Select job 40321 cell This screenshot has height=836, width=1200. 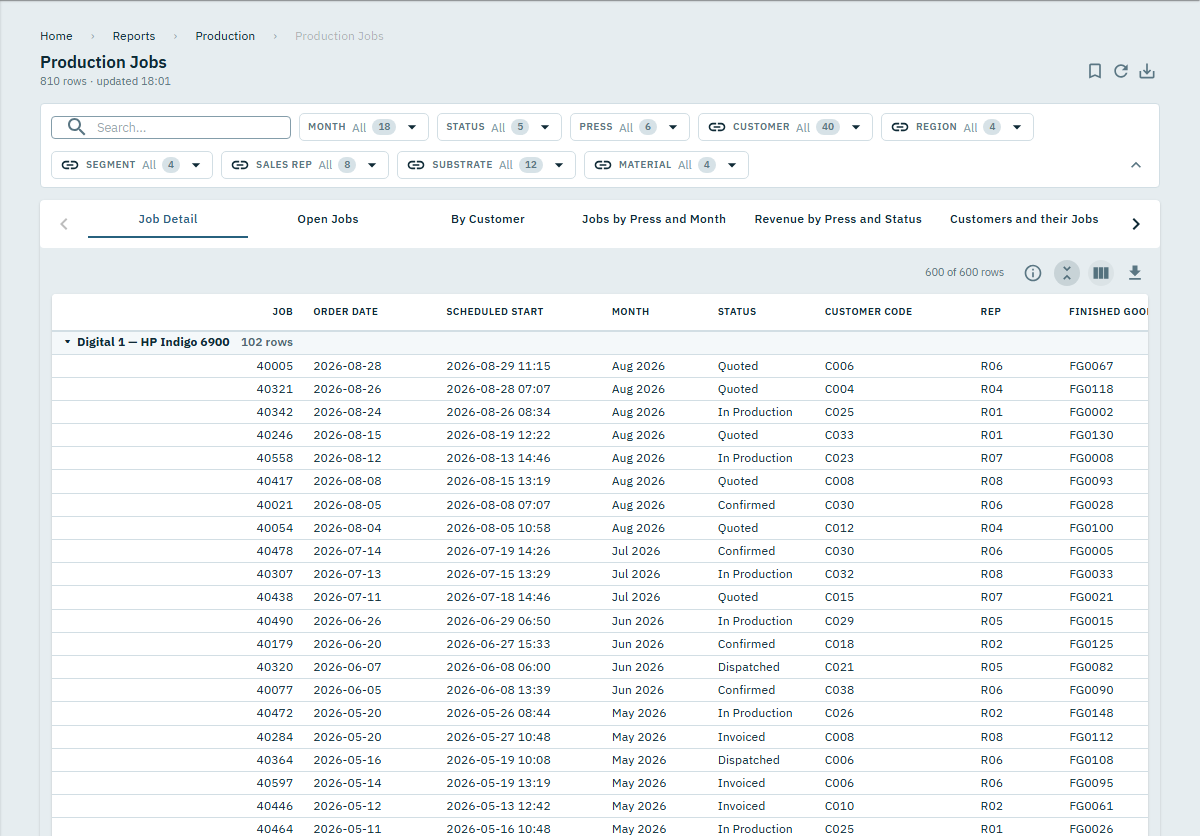click(x=275, y=389)
